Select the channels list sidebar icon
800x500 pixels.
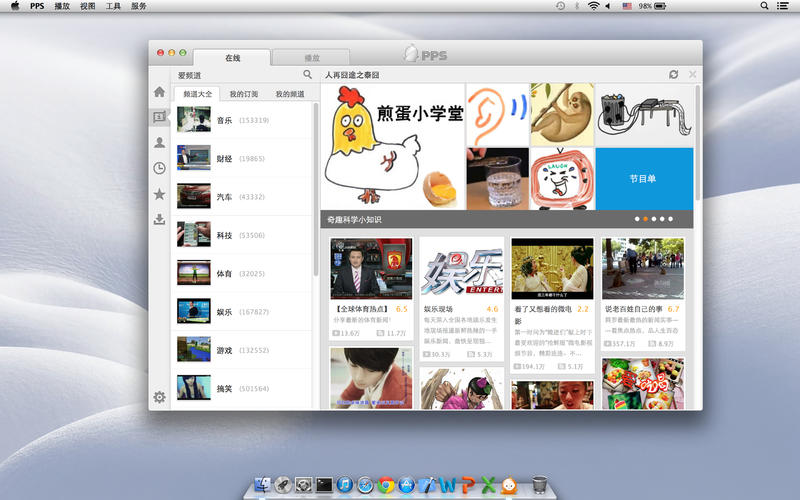pyautogui.click(x=159, y=117)
